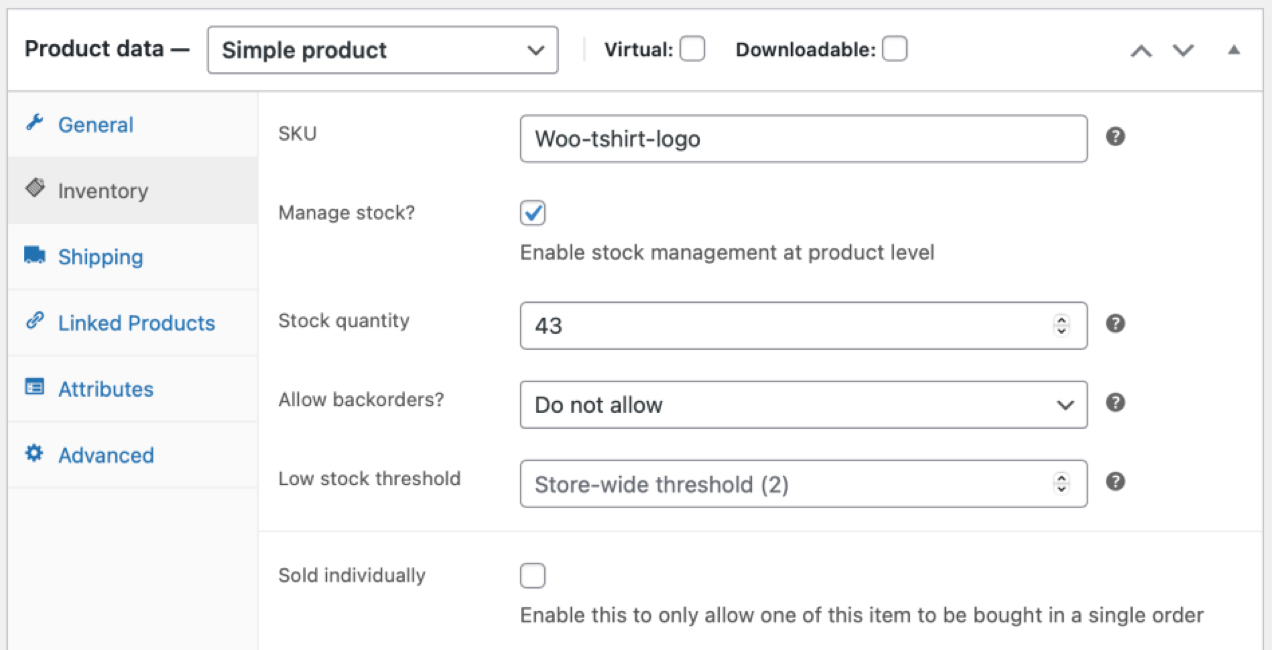Image resolution: width=1272 pixels, height=650 pixels.
Task: Enable the Virtual checkbox
Action: click(x=692, y=49)
